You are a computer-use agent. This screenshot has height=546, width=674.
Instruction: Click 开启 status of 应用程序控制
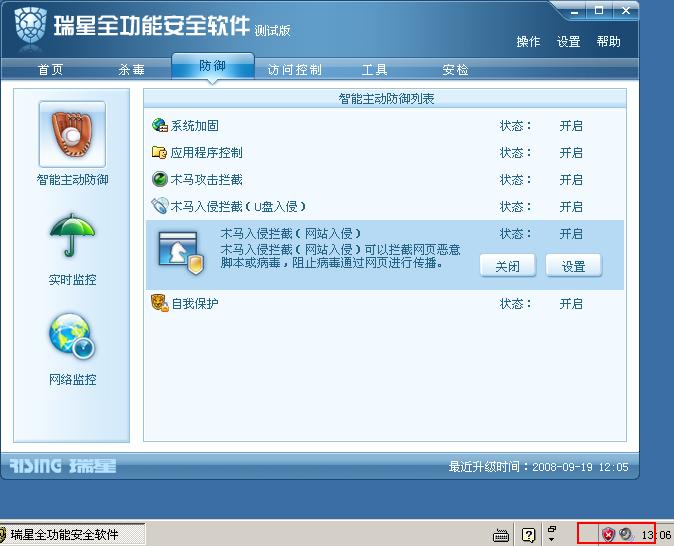coord(571,153)
